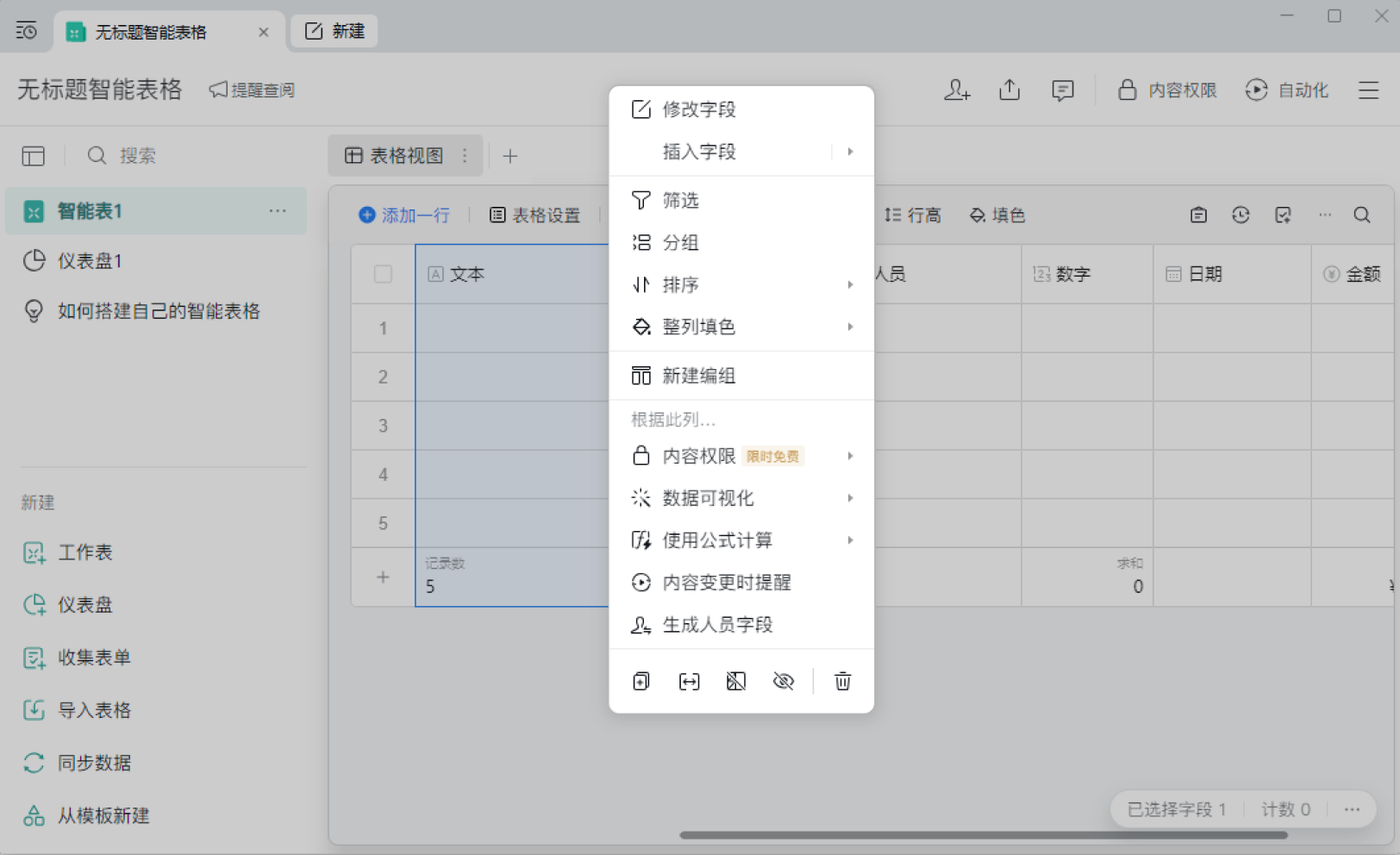
Task: Open 表格设置 in toolbar
Action: pyautogui.click(x=535, y=215)
